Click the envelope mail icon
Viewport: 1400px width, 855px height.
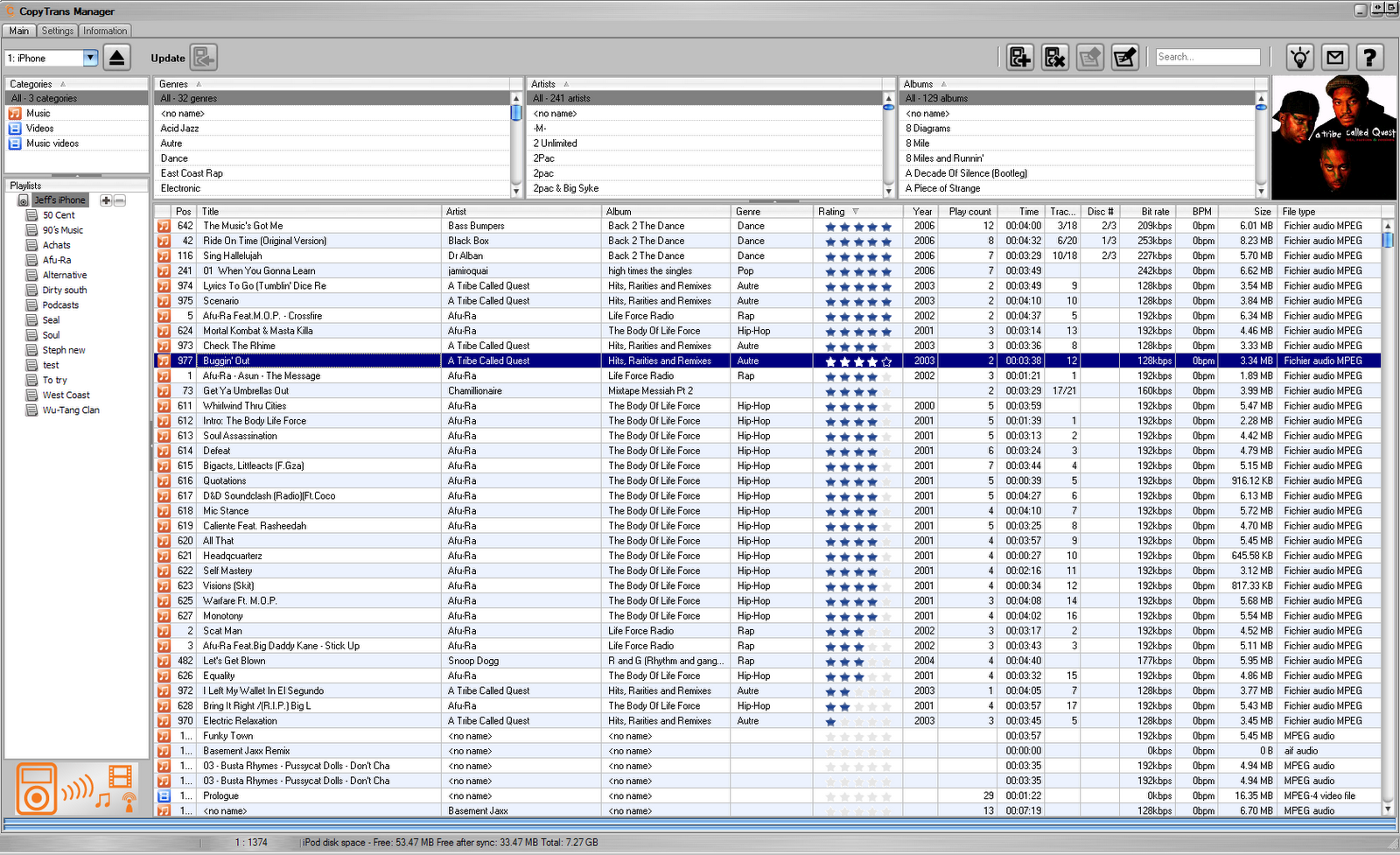point(1335,58)
